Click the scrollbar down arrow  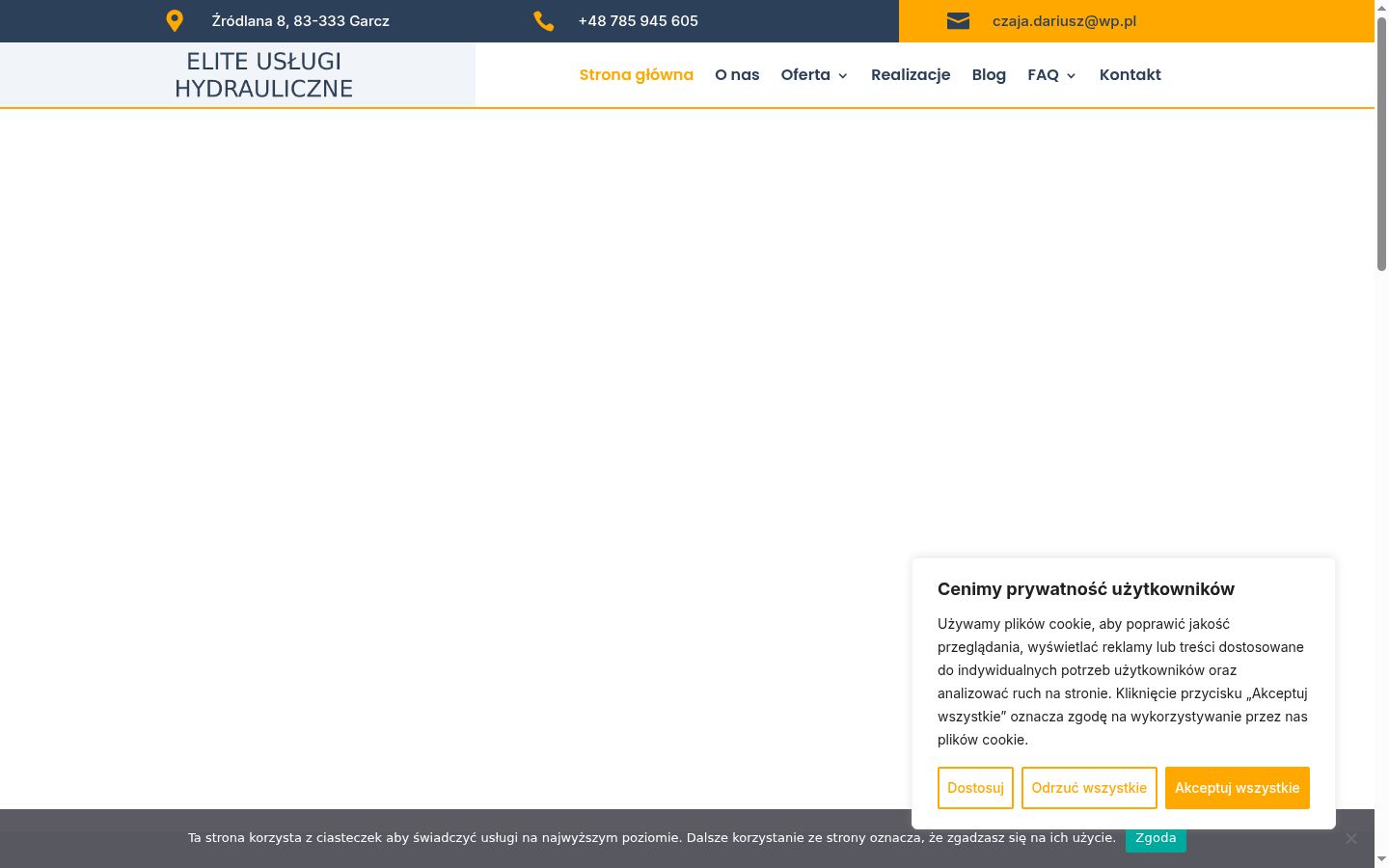click(x=1381, y=859)
